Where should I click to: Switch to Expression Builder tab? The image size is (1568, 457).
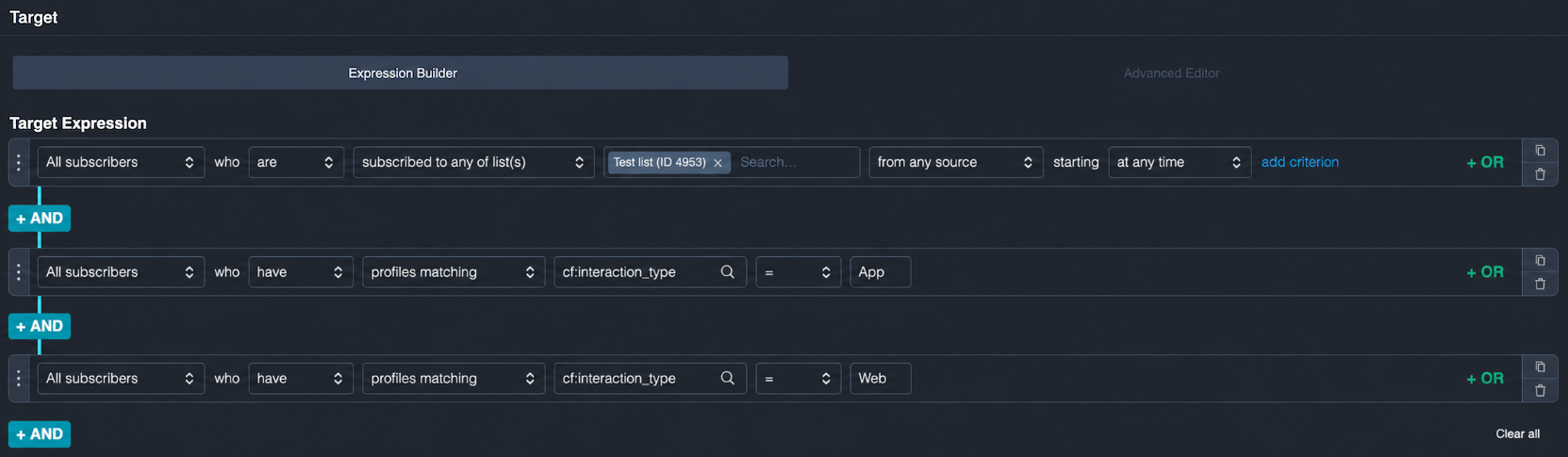(x=401, y=73)
